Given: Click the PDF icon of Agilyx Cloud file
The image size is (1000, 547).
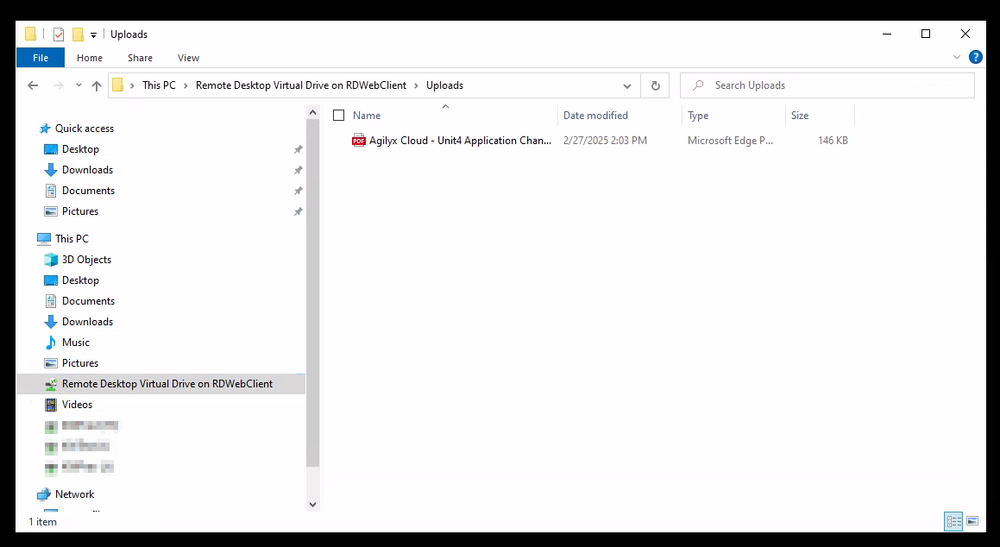Looking at the screenshot, I should click(x=359, y=141).
